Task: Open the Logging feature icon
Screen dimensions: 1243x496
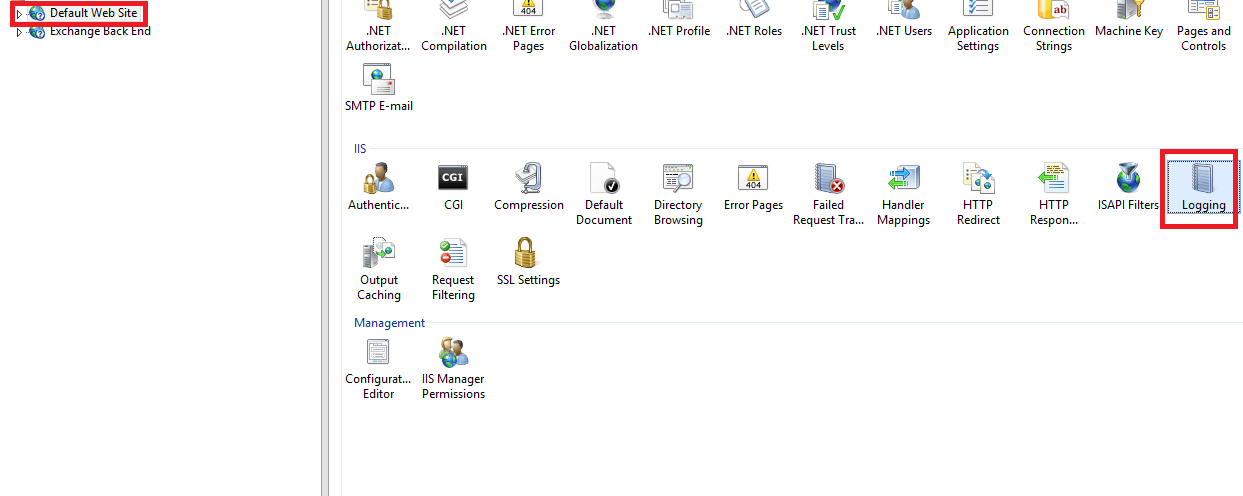Action: [1203, 187]
